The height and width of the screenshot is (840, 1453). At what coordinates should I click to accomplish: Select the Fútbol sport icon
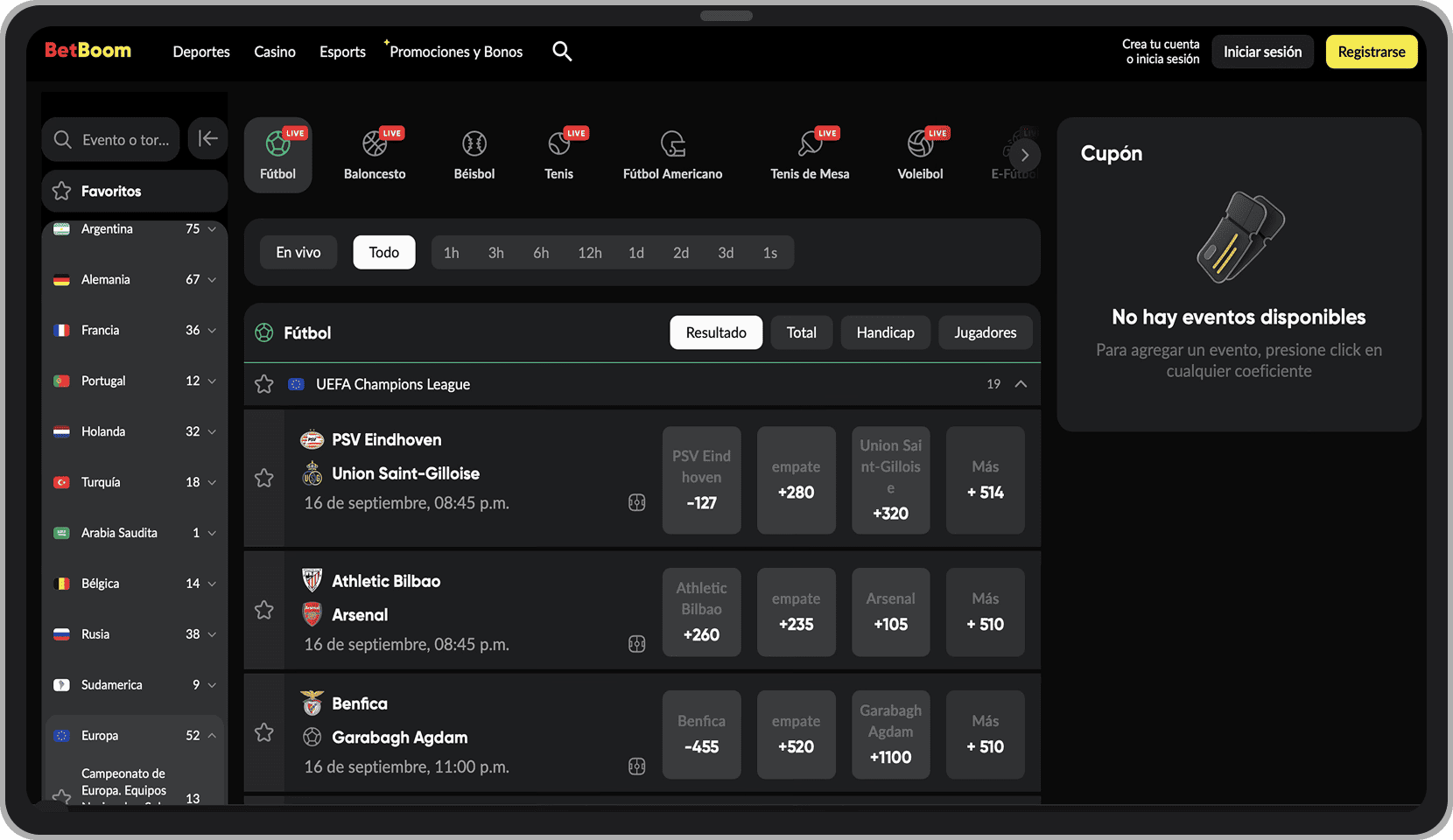[277, 156]
